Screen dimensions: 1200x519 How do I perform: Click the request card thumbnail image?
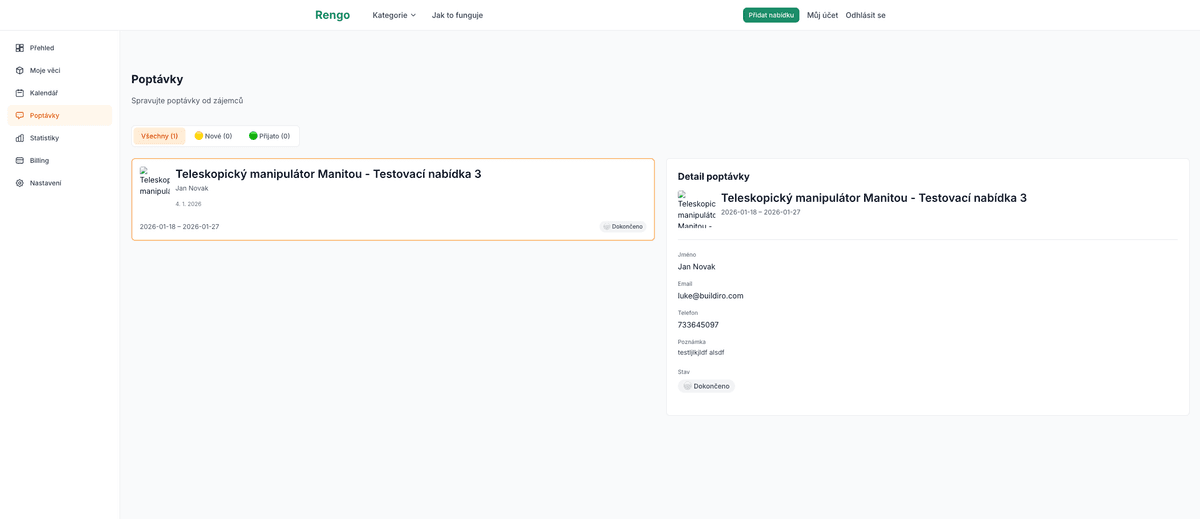tap(155, 181)
